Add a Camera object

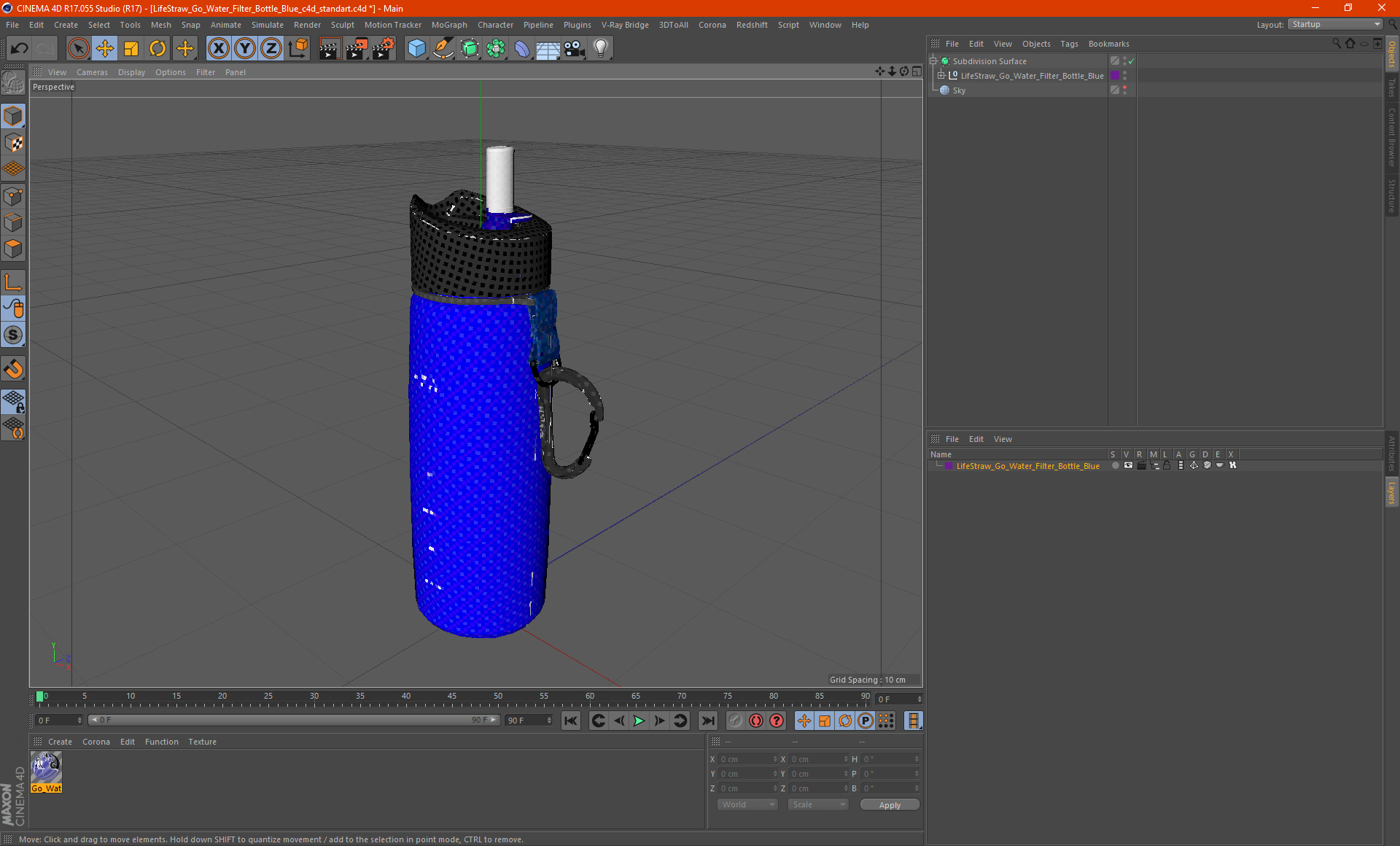click(x=574, y=49)
